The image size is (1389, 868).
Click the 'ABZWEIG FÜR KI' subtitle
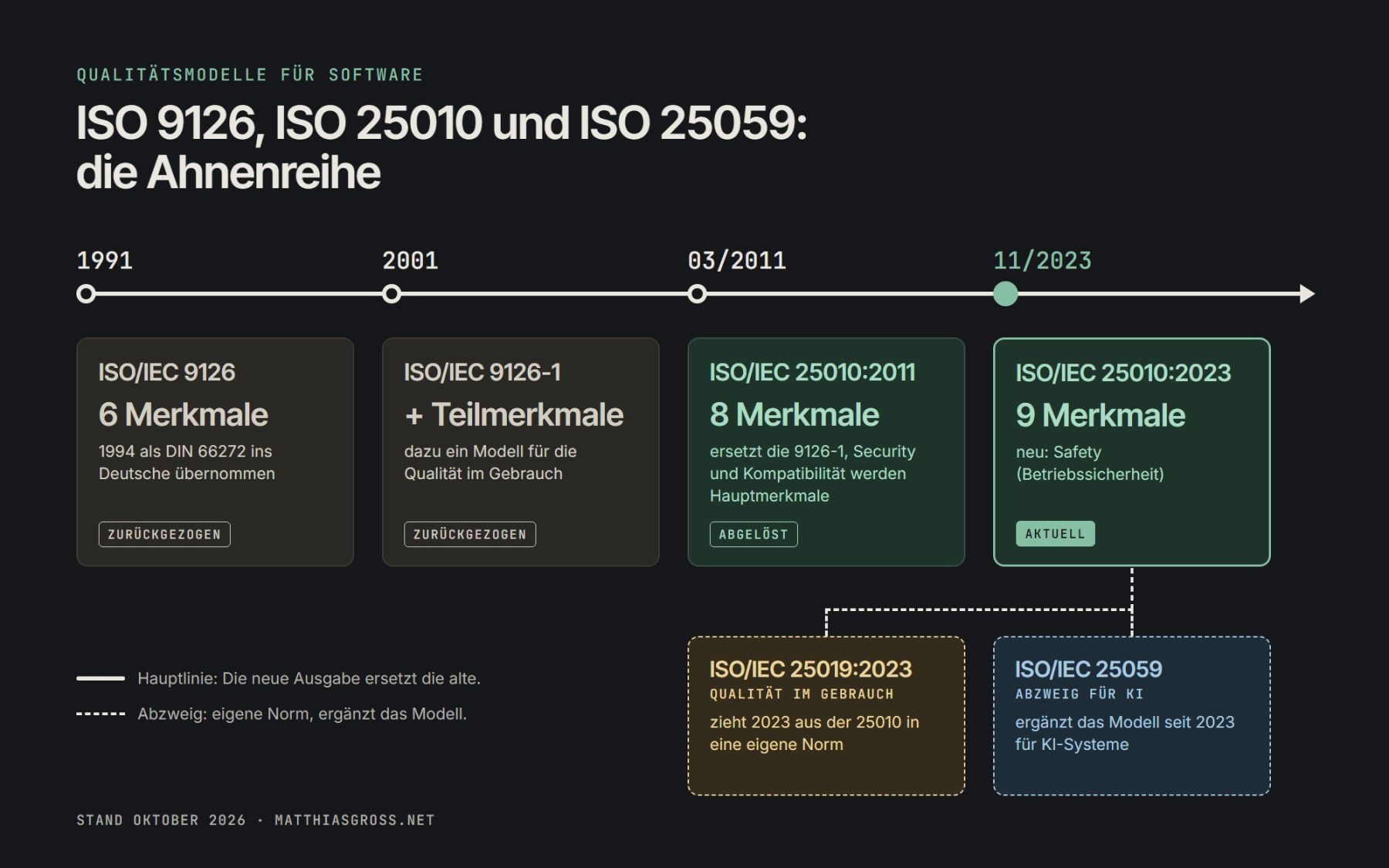(1079, 694)
